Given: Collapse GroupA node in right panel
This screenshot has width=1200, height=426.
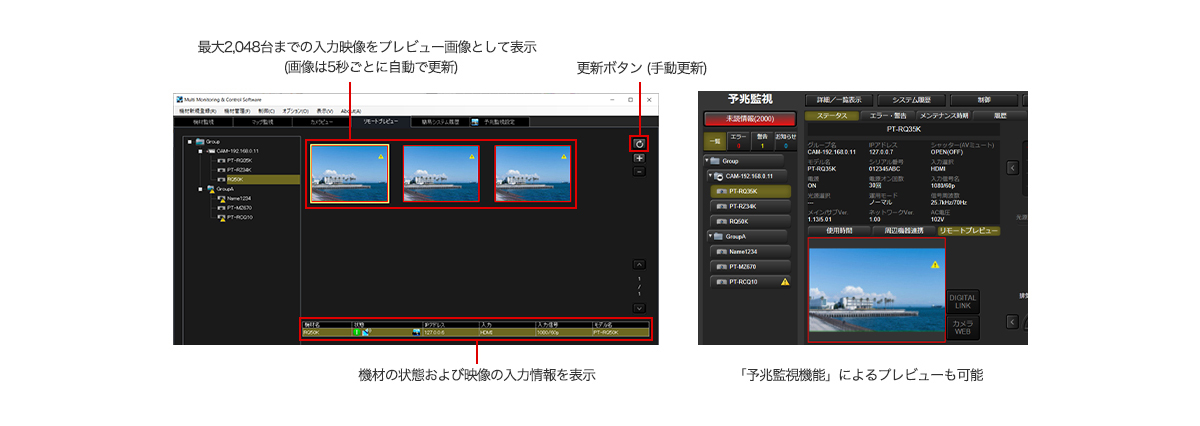Looking at the screenshot, I should pos(709,236).
